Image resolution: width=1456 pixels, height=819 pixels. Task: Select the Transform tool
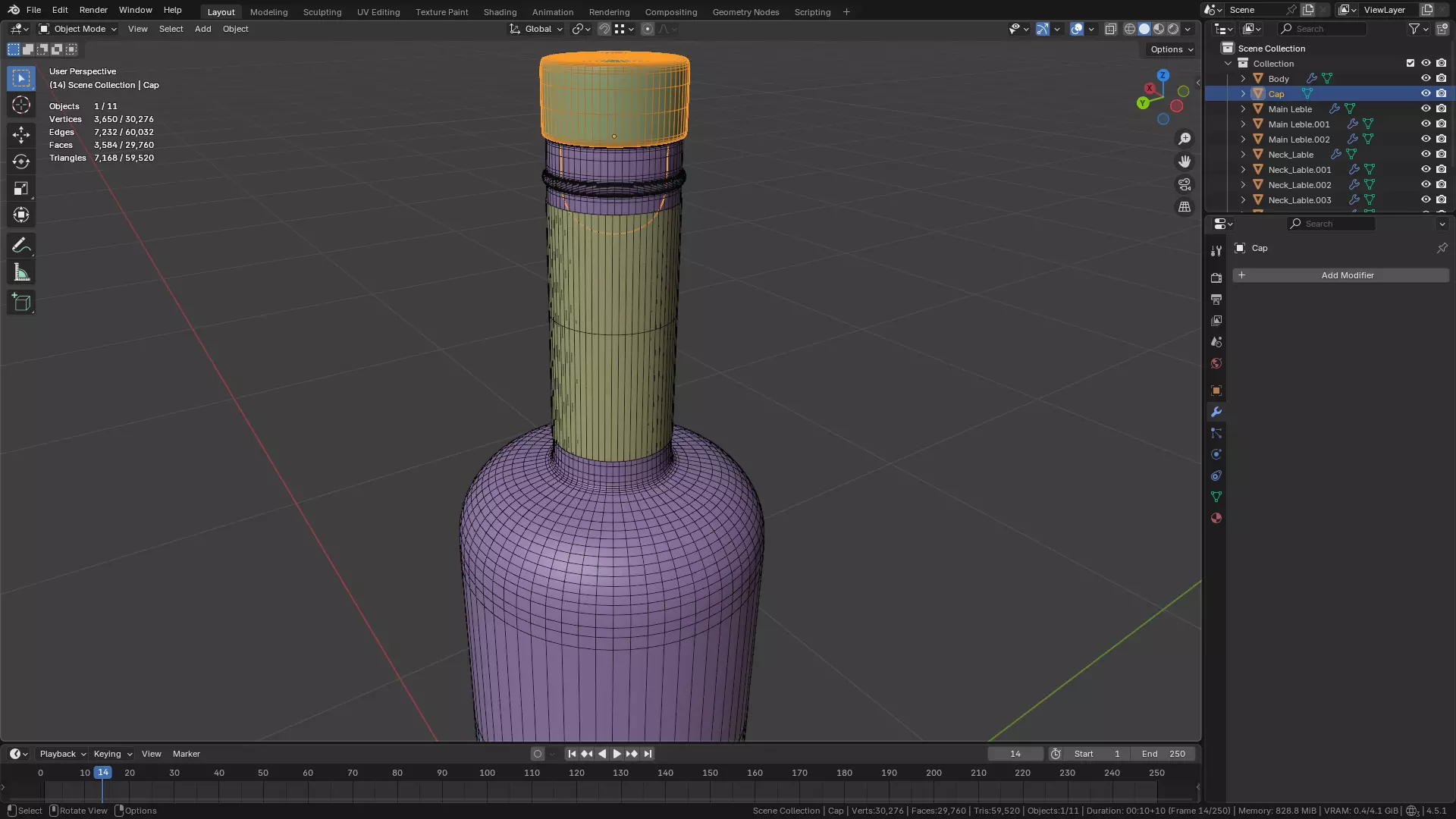(21, 215)
